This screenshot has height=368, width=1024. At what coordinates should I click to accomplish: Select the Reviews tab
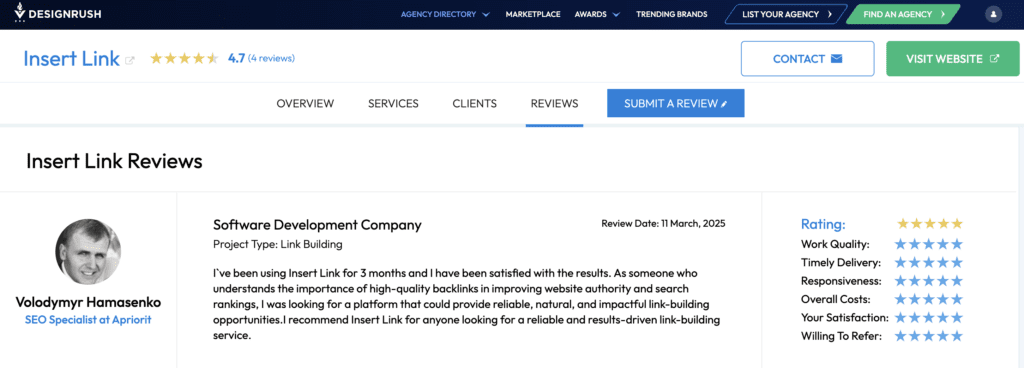pos(554,103)
